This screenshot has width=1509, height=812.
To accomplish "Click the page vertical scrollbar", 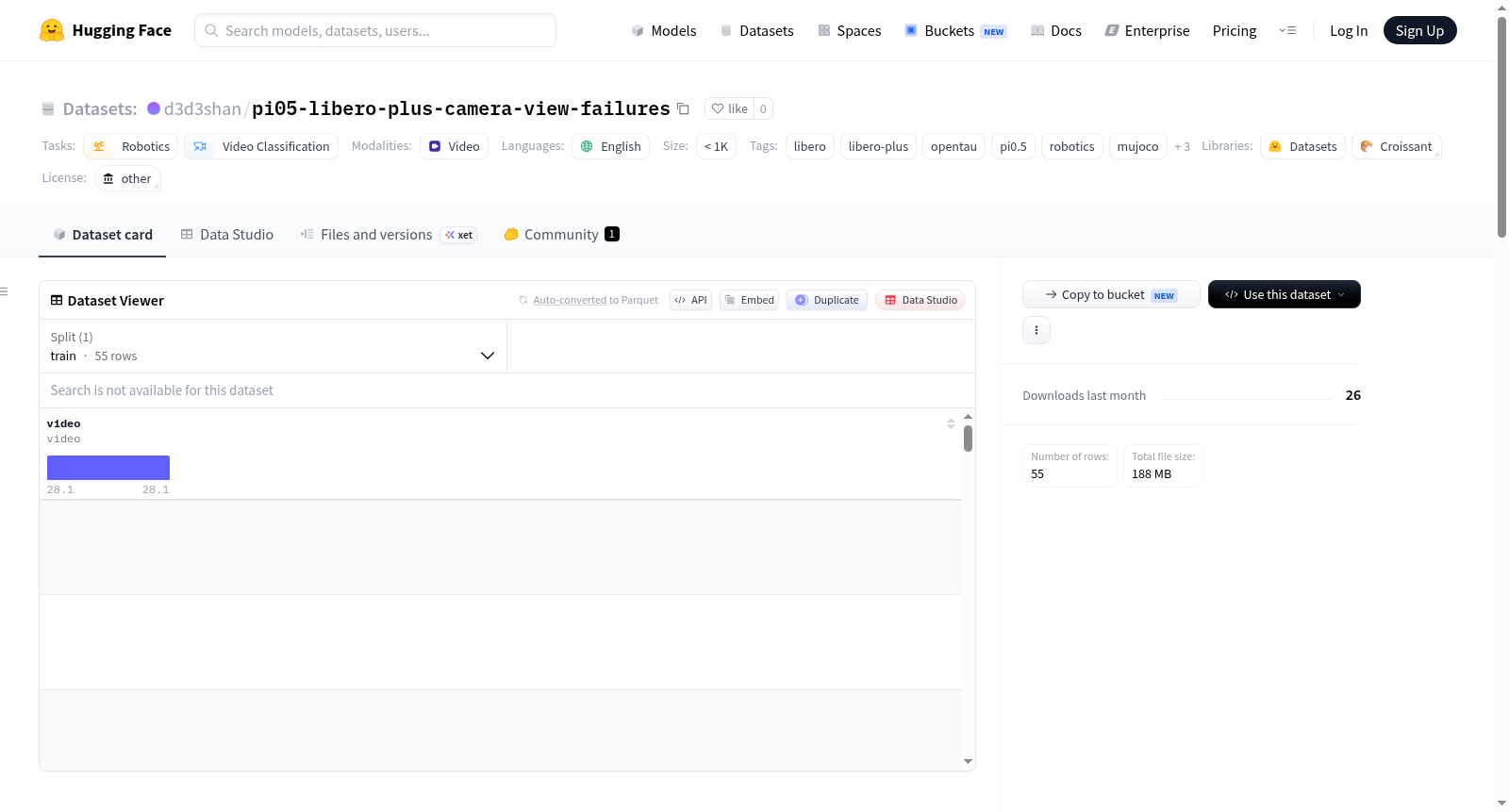I will pos(1501,127).
